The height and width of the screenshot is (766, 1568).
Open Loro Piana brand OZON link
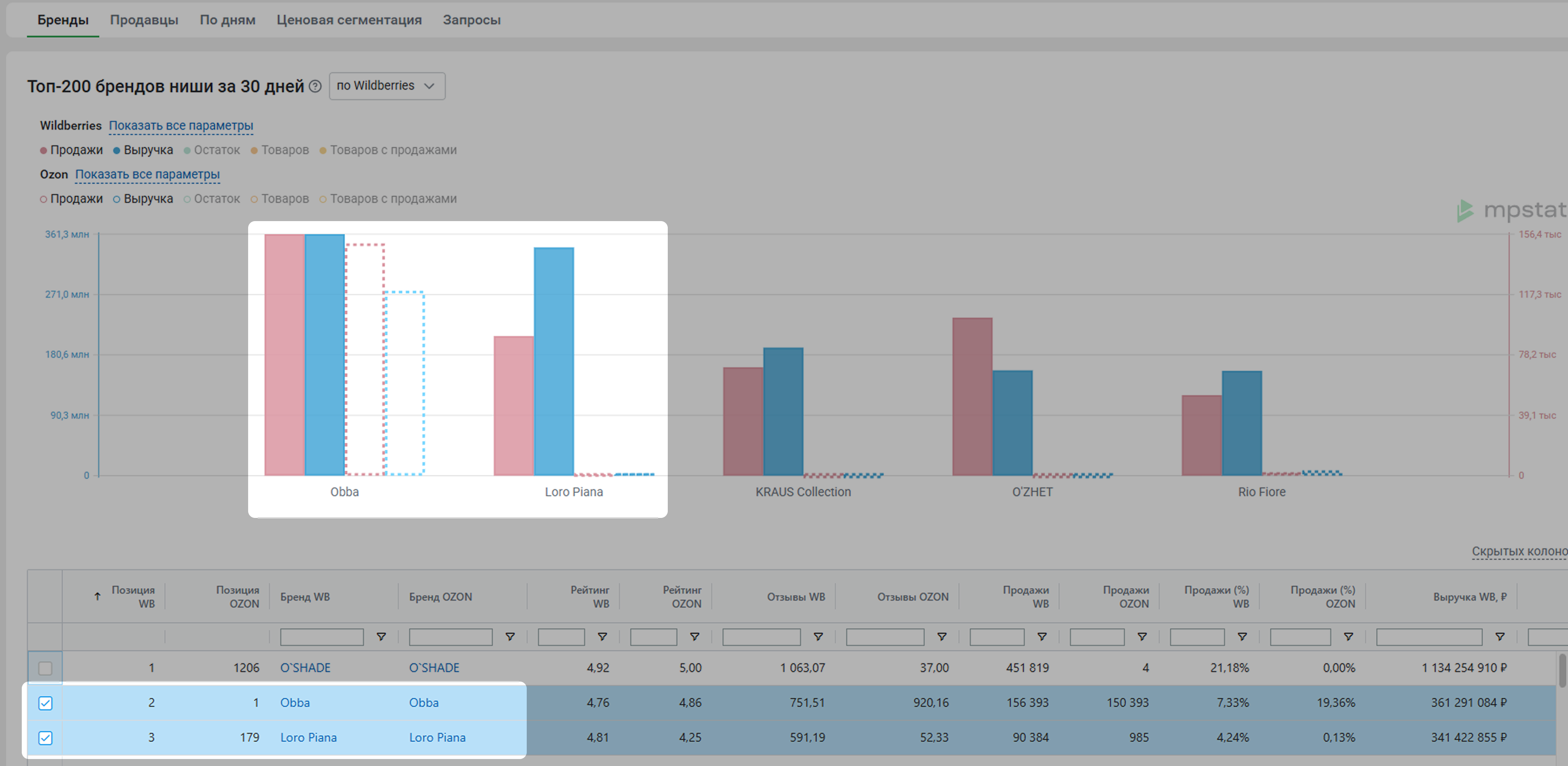click(x=437, y=737)
